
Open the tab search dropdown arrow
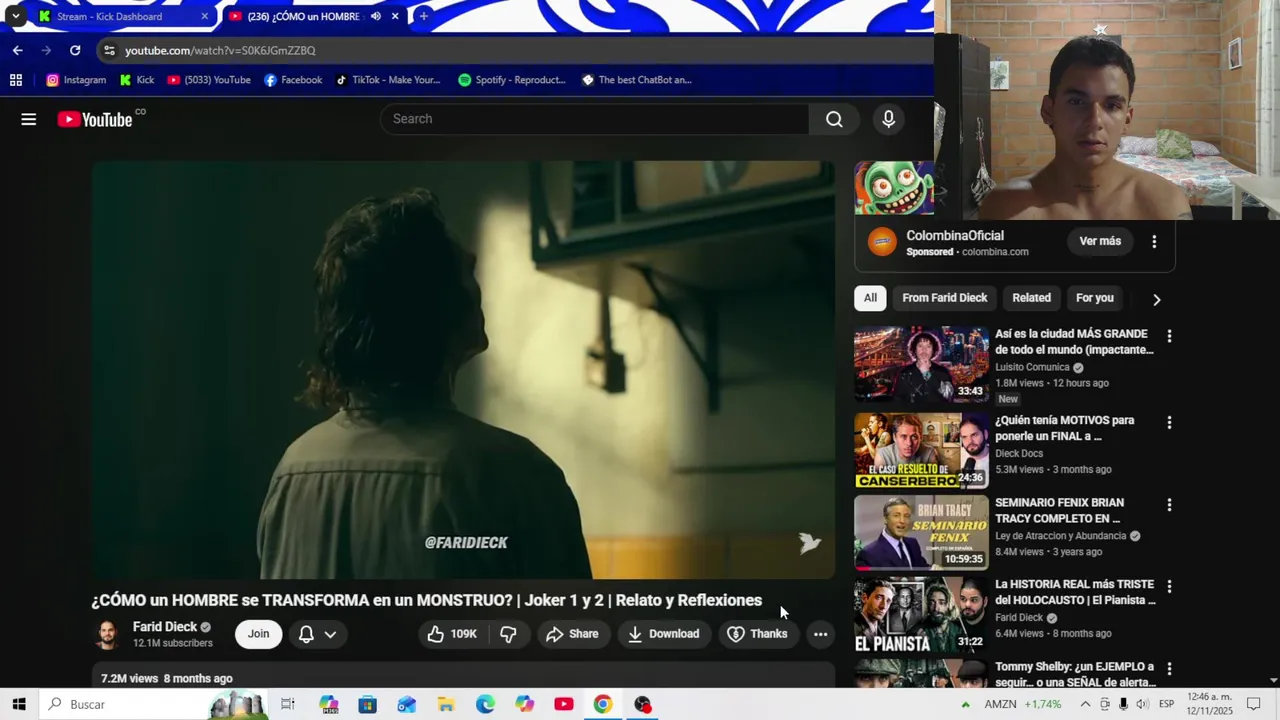(x=15, y=16)
